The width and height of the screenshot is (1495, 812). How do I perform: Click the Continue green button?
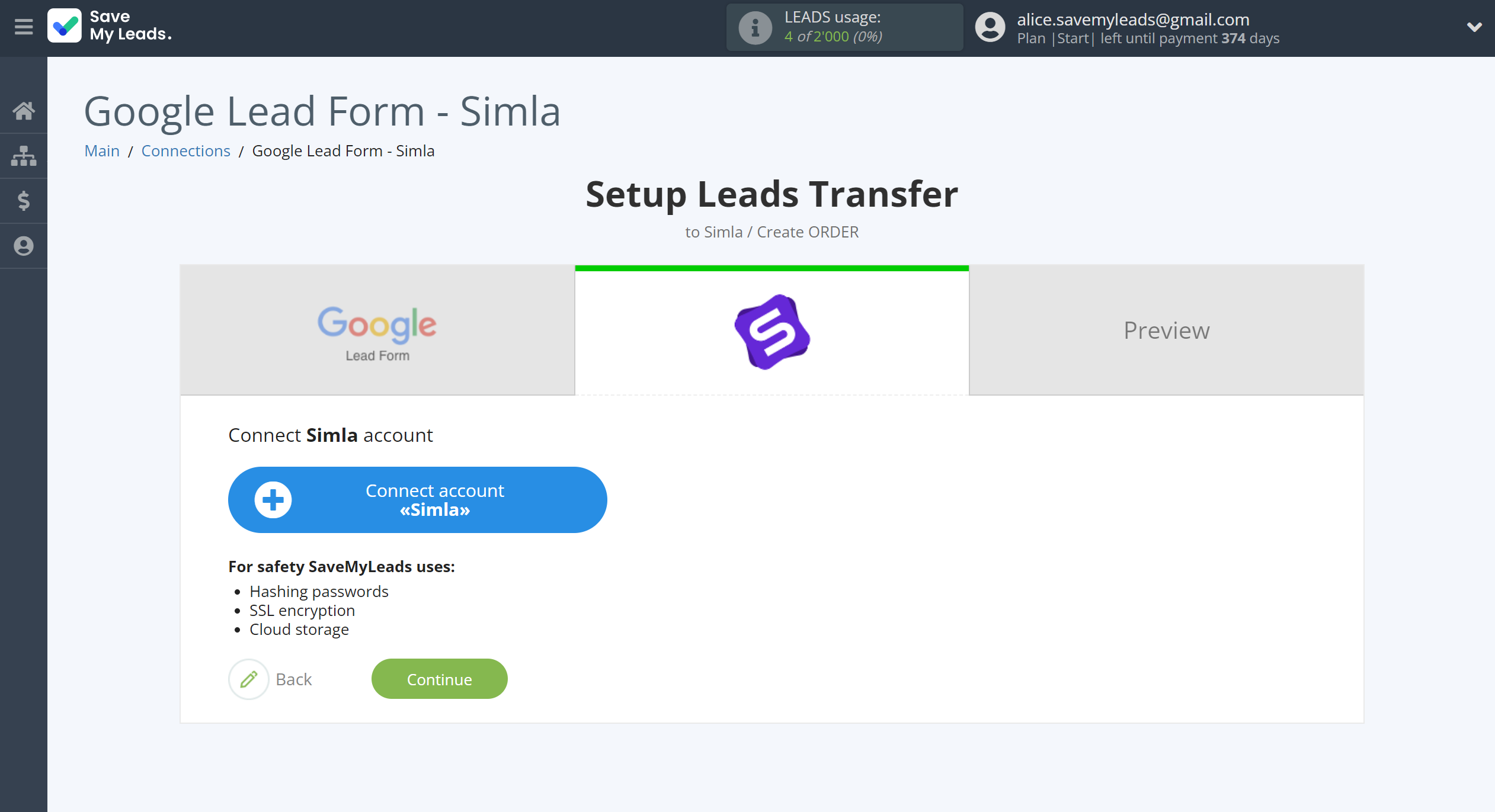(440, 679)
